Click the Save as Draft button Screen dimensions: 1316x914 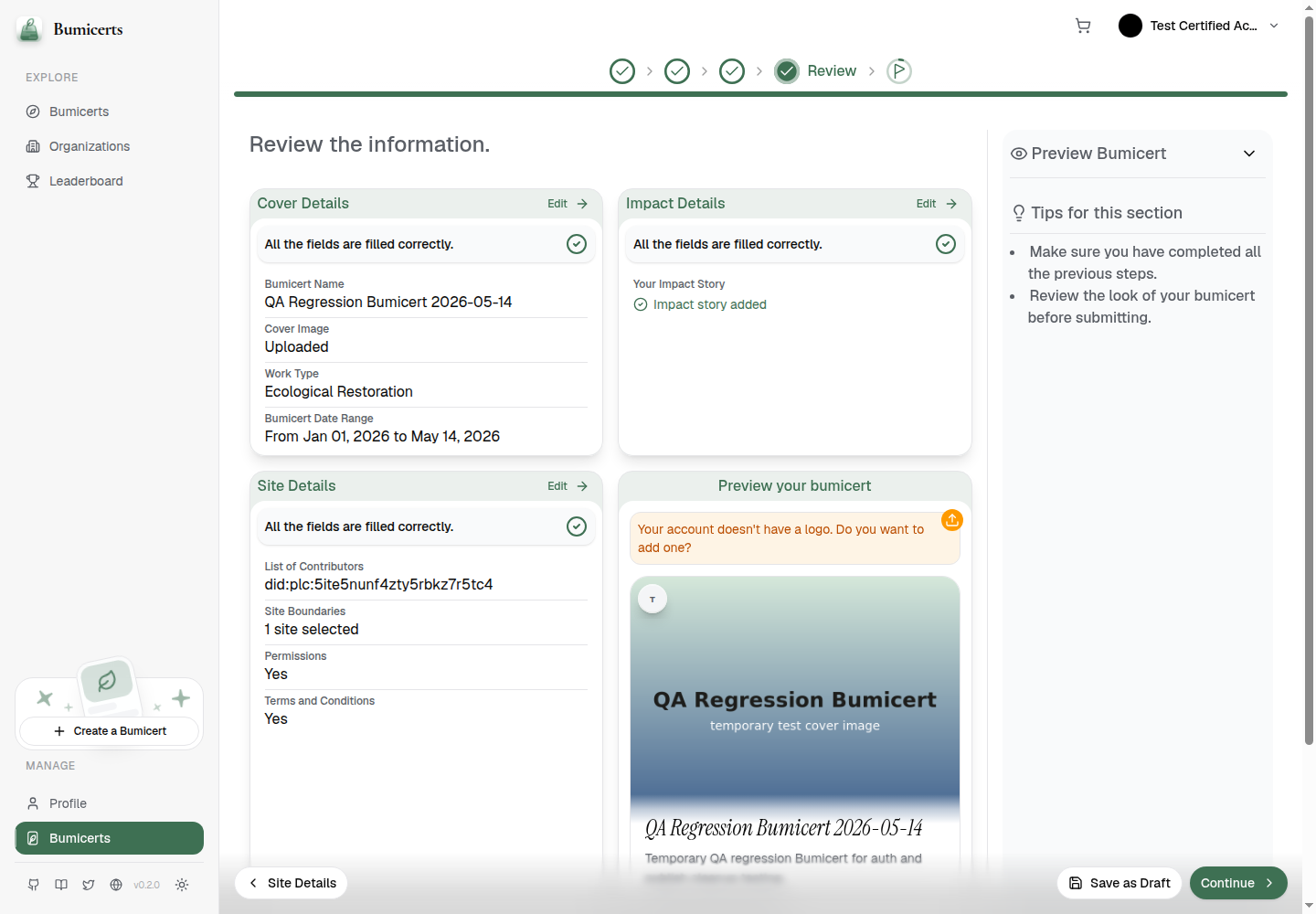click(x=1120, y=883)
